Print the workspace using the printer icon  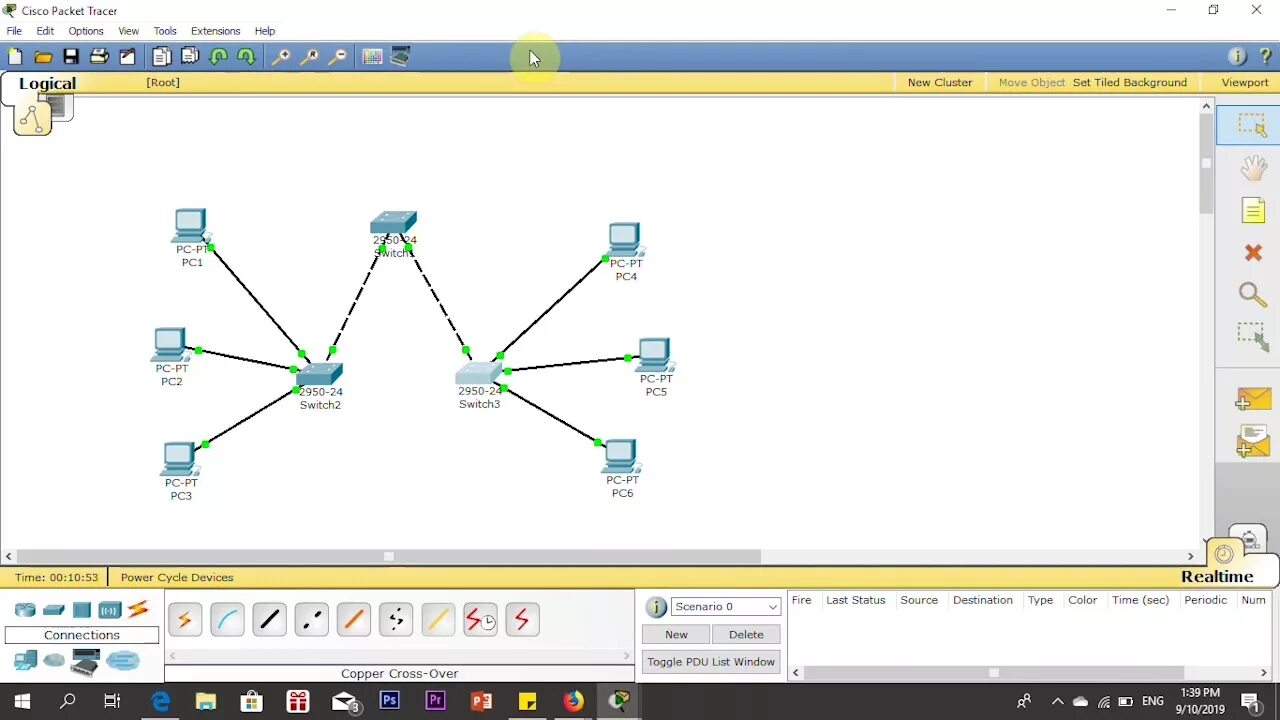(99, 57)
